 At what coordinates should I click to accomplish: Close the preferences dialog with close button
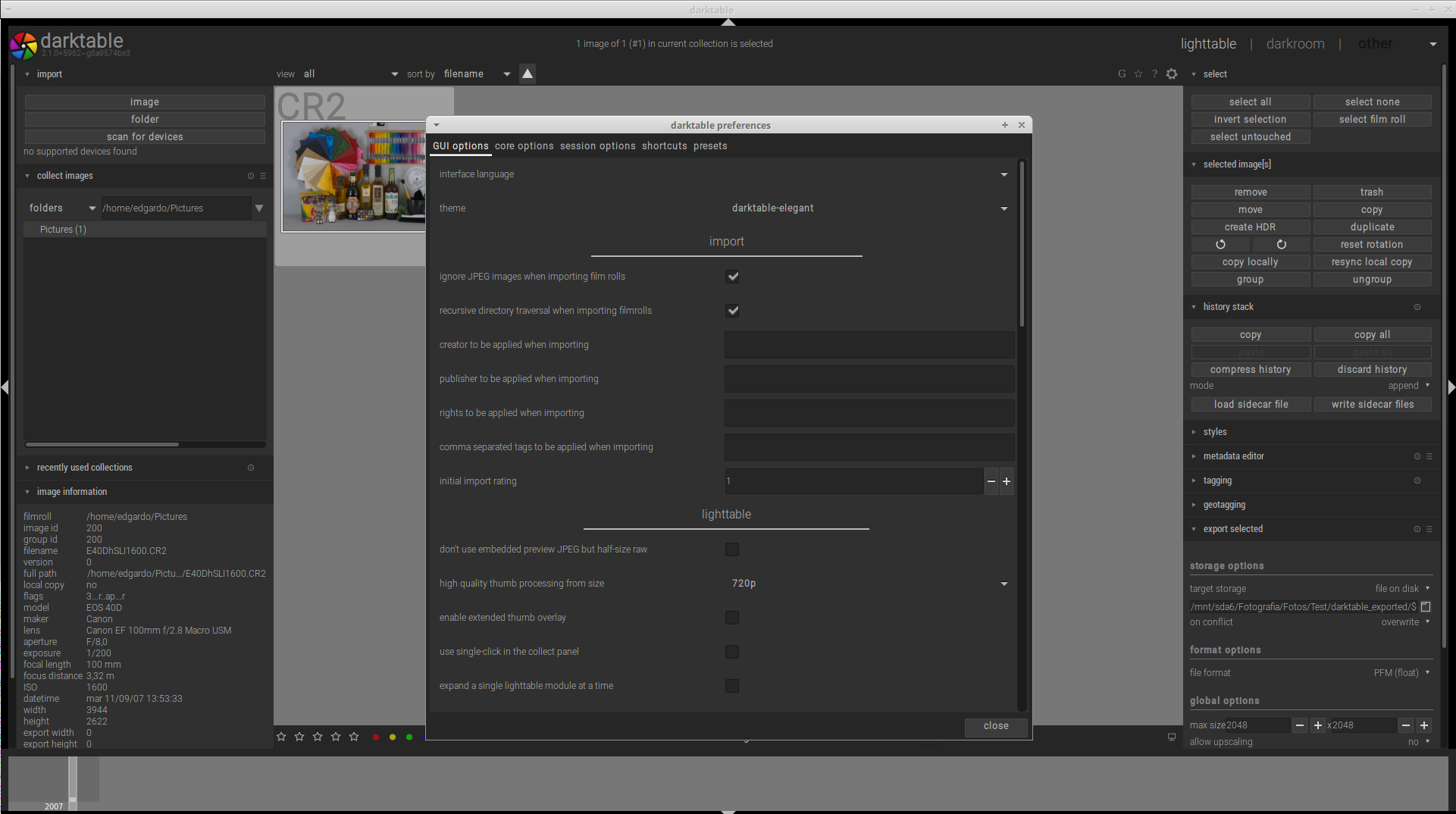pos(996,726)
